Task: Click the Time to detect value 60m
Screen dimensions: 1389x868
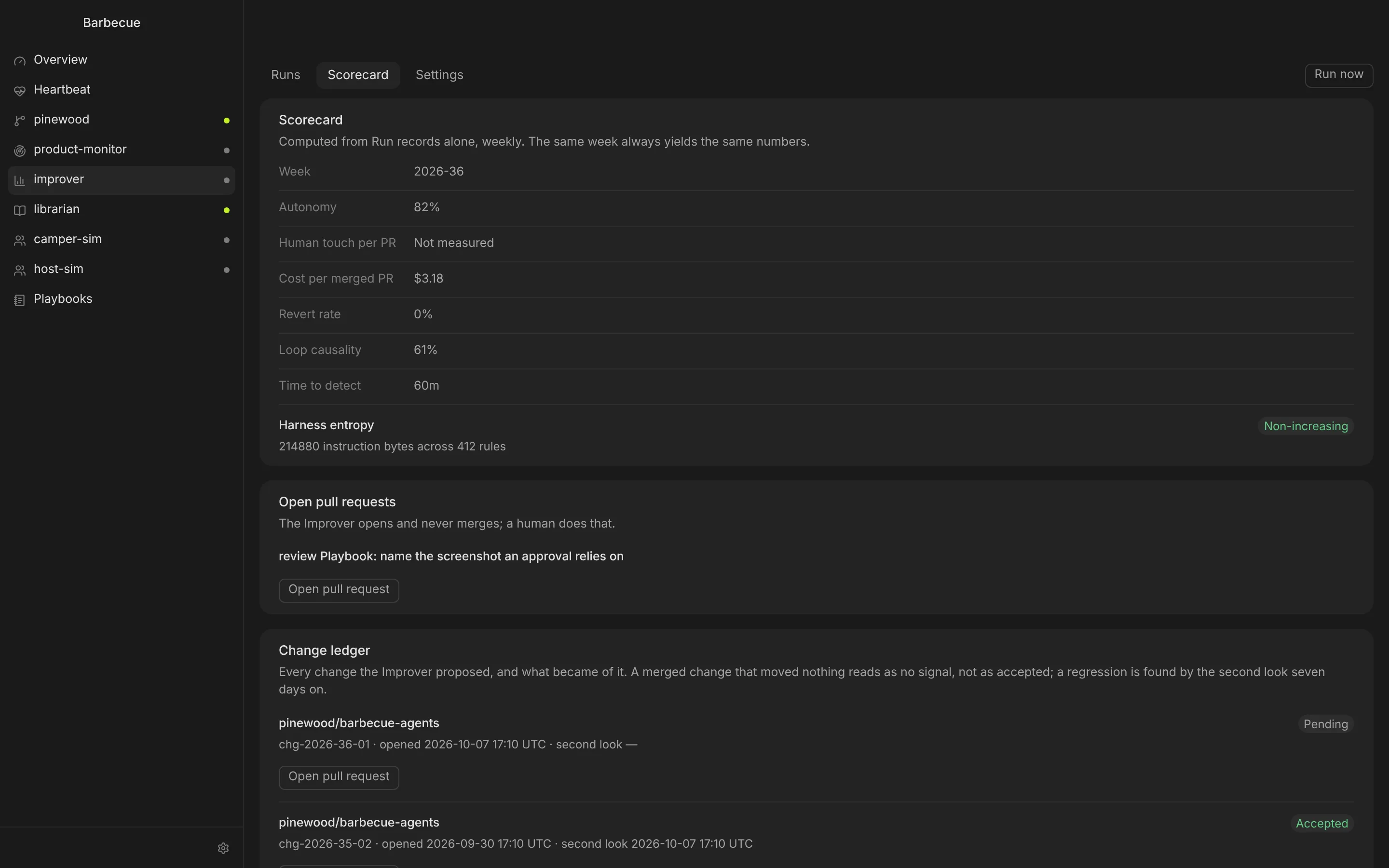Action: pos(426,386)
